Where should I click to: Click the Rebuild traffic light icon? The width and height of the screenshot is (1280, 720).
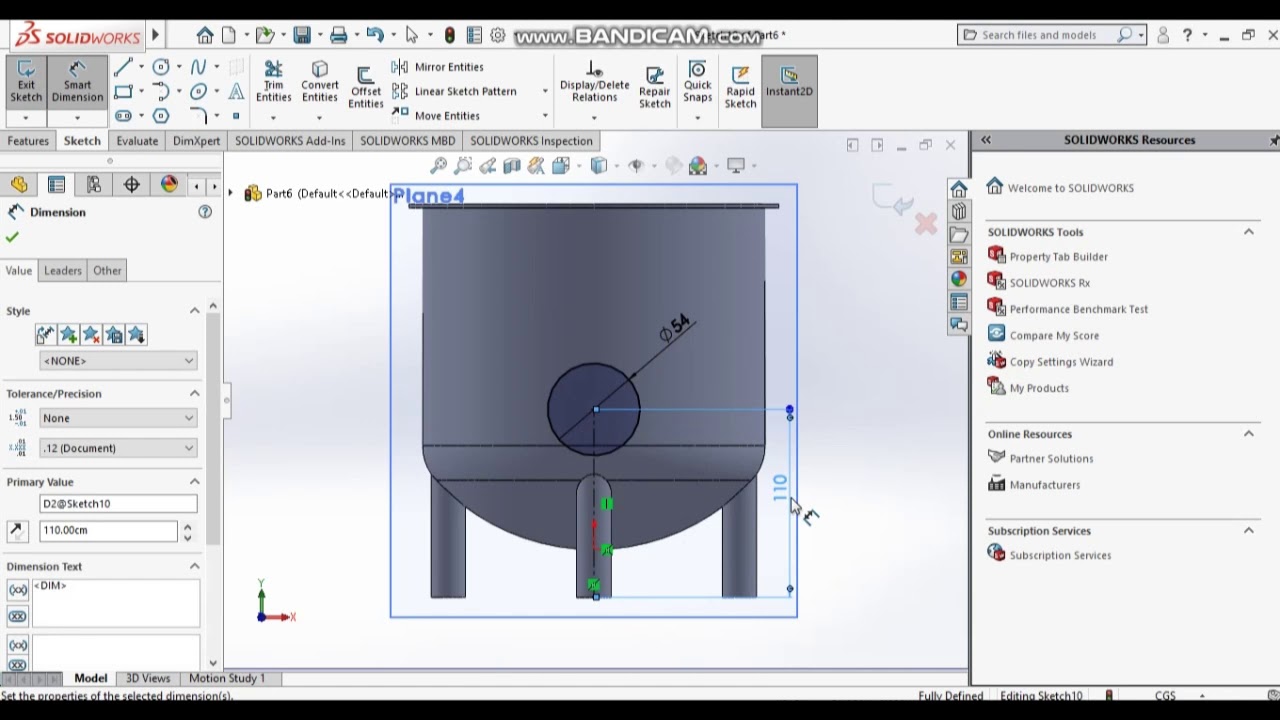point(450,35)
